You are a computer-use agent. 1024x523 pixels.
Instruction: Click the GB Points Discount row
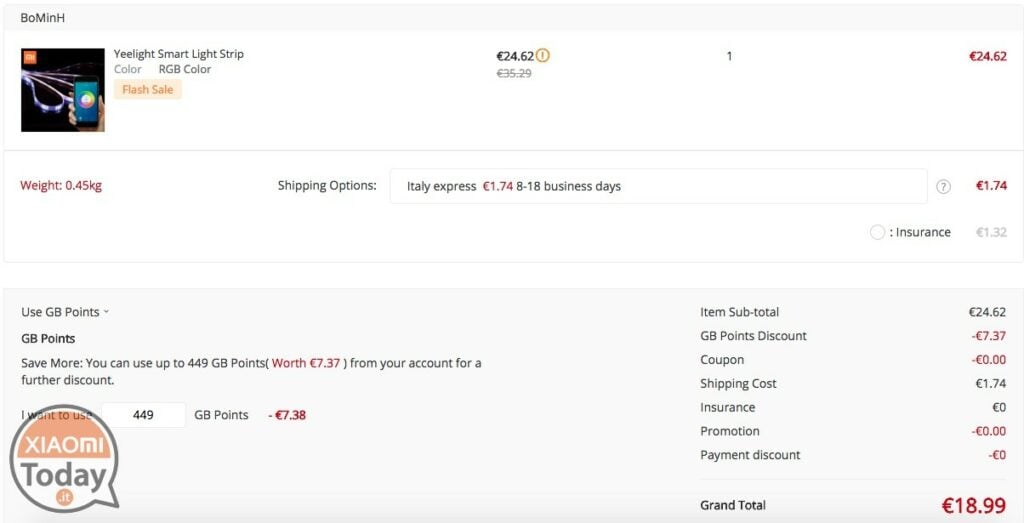(x=853, y=336)
